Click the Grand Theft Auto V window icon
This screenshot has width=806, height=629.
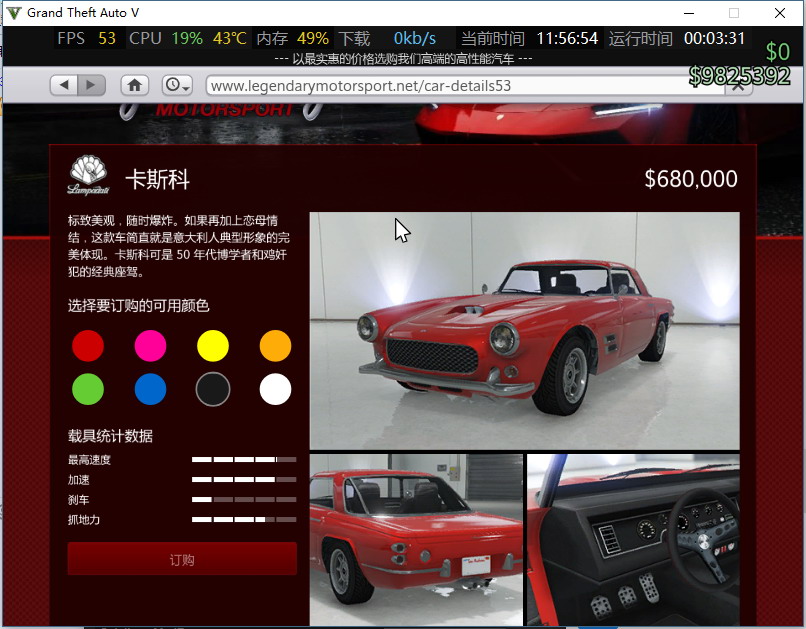click(x=14, y=13)
